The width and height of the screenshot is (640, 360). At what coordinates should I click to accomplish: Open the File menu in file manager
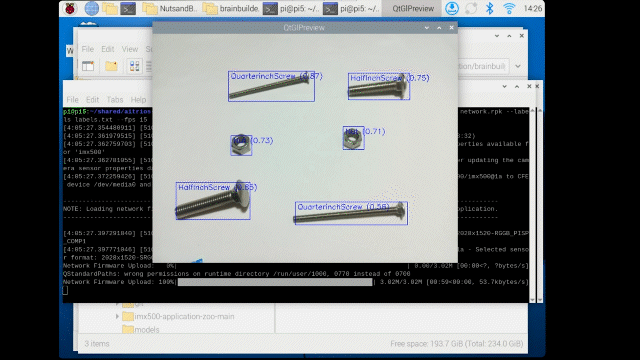(88, 49)
